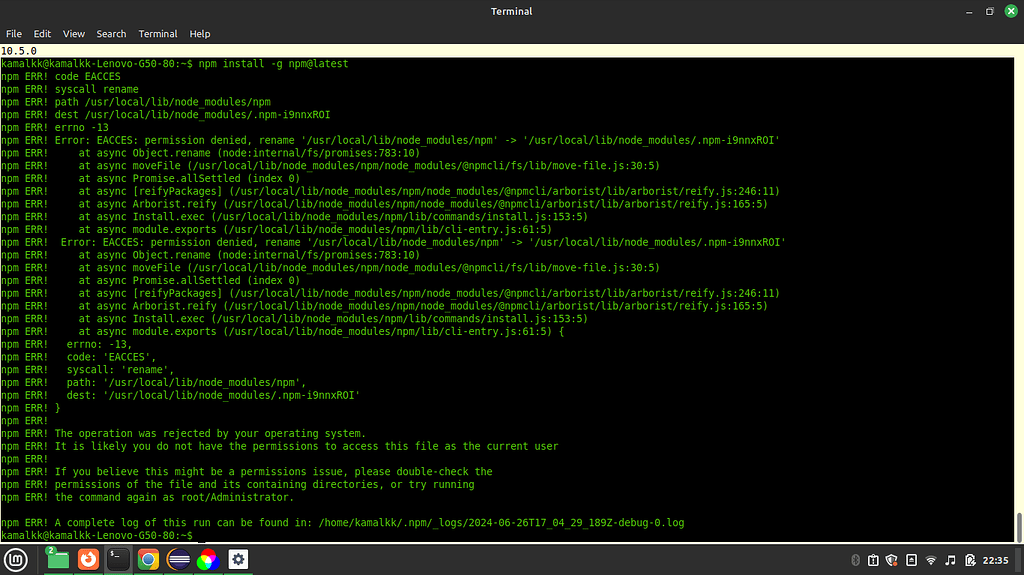
Task: Open the Terminal menu in menu bar
Action: click(158, 34)
